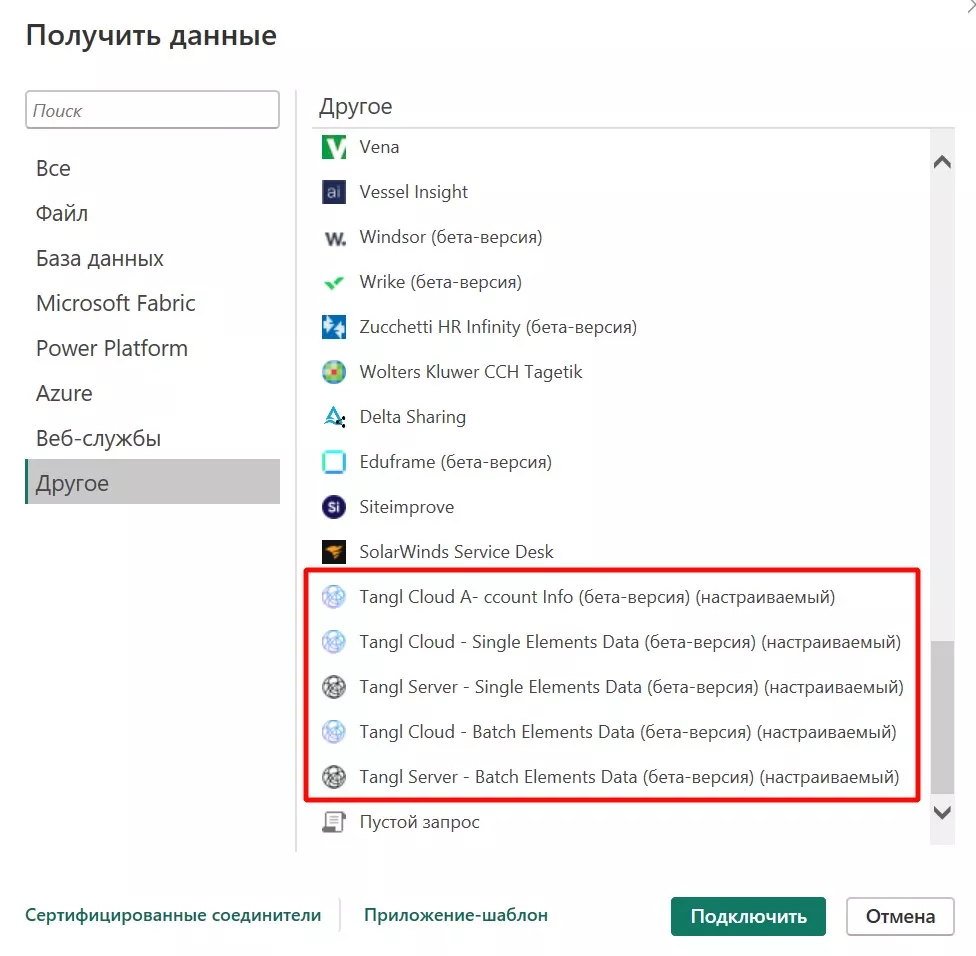Select the Siteimprove connector icon

click(x=333, y=507)
